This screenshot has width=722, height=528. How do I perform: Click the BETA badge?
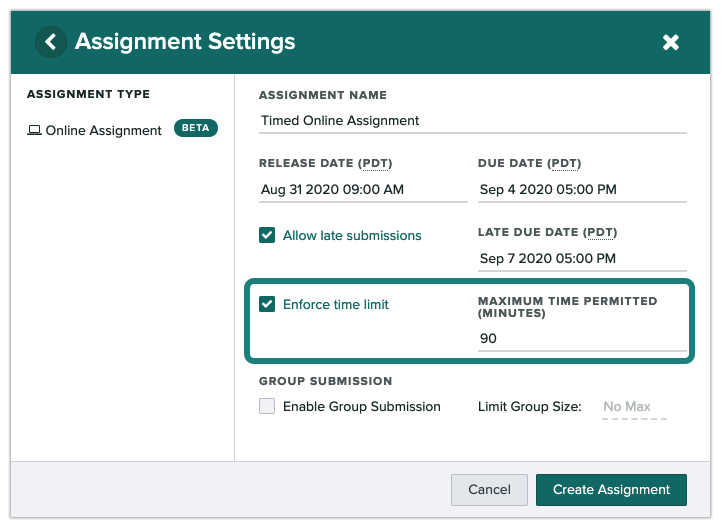[x=196, y=128]
